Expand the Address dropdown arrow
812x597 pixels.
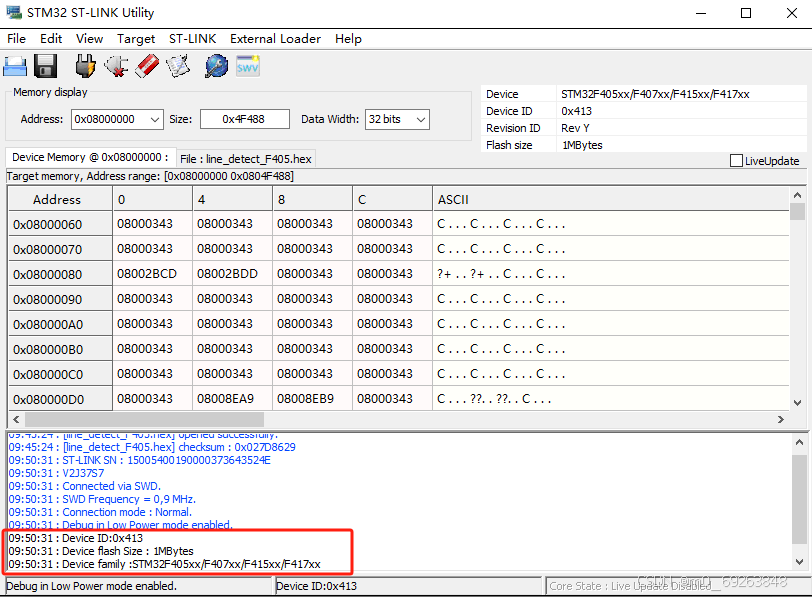pos(154,120)
